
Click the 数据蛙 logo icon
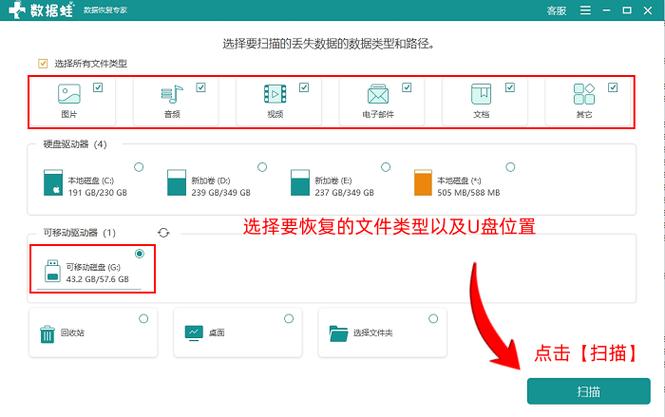tap(17, 10)
